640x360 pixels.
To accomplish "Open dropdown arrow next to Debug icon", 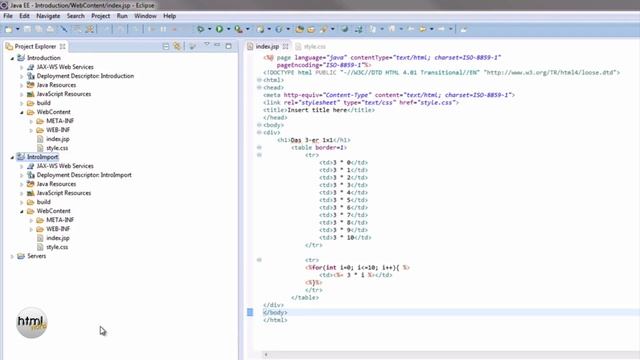I will [x=209, y=29].
